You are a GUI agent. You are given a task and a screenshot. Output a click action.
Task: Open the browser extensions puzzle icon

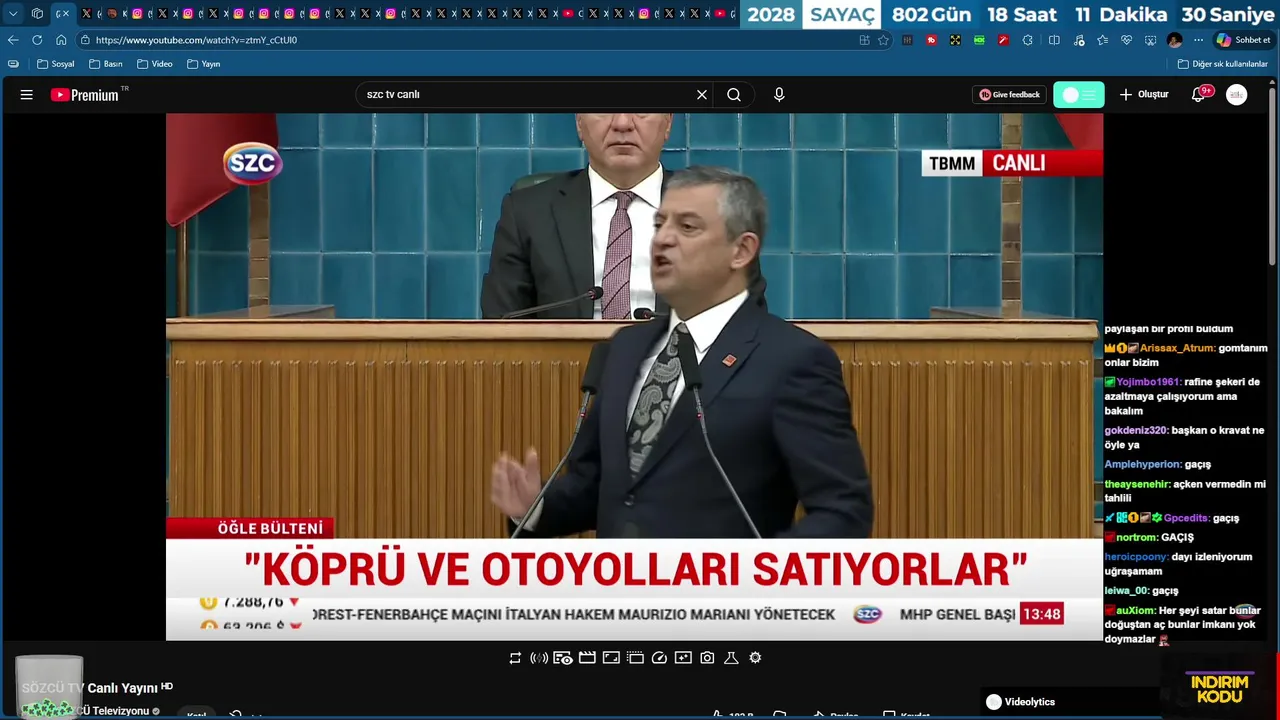tap(1027, 40)
